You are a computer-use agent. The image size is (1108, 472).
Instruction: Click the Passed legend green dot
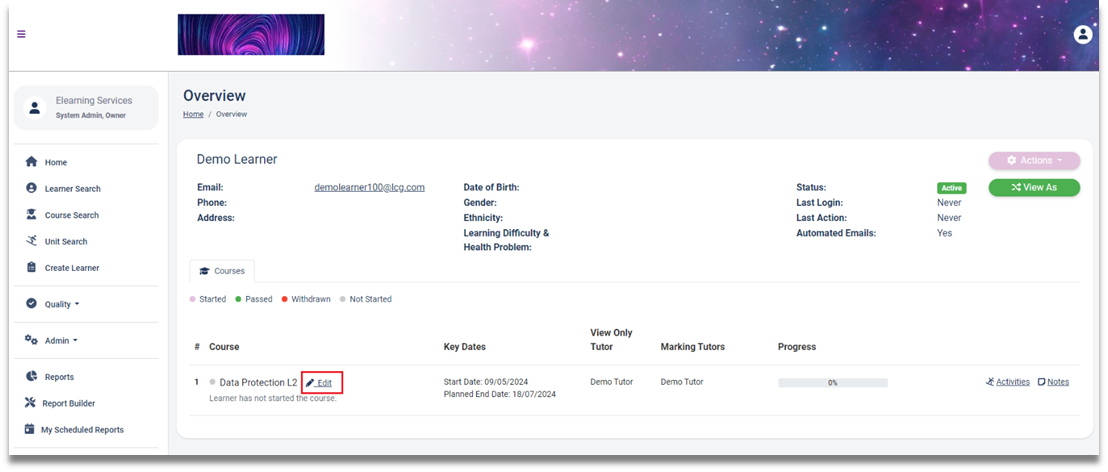point(239,300)
